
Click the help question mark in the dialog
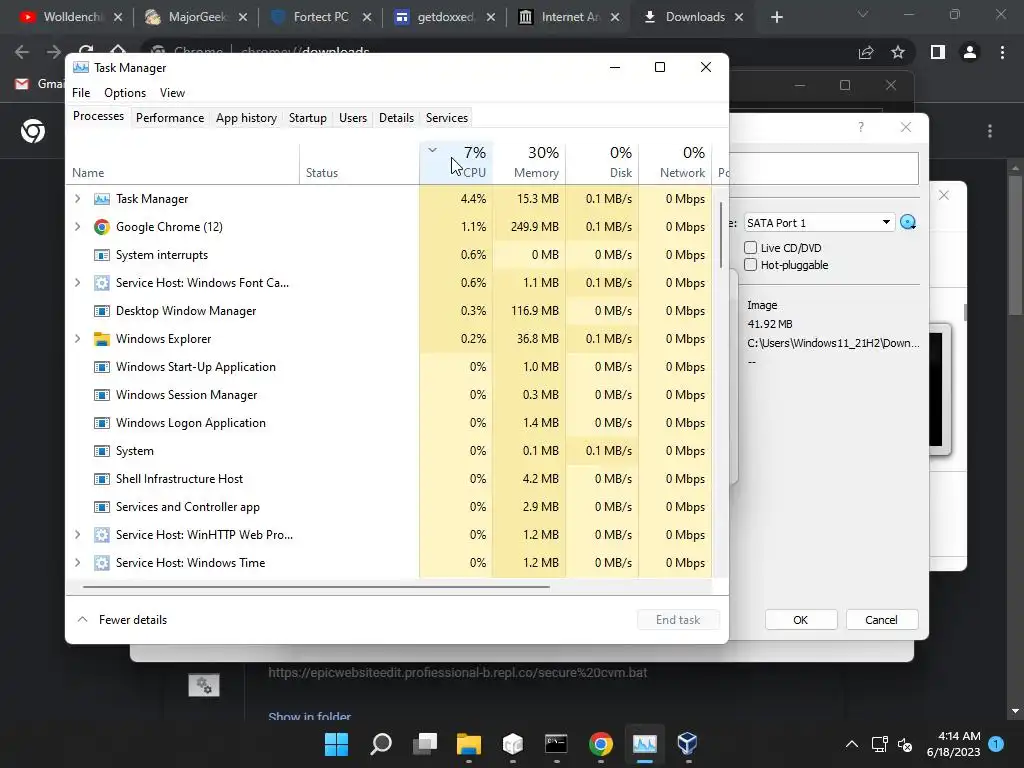(x=861, y=127)
